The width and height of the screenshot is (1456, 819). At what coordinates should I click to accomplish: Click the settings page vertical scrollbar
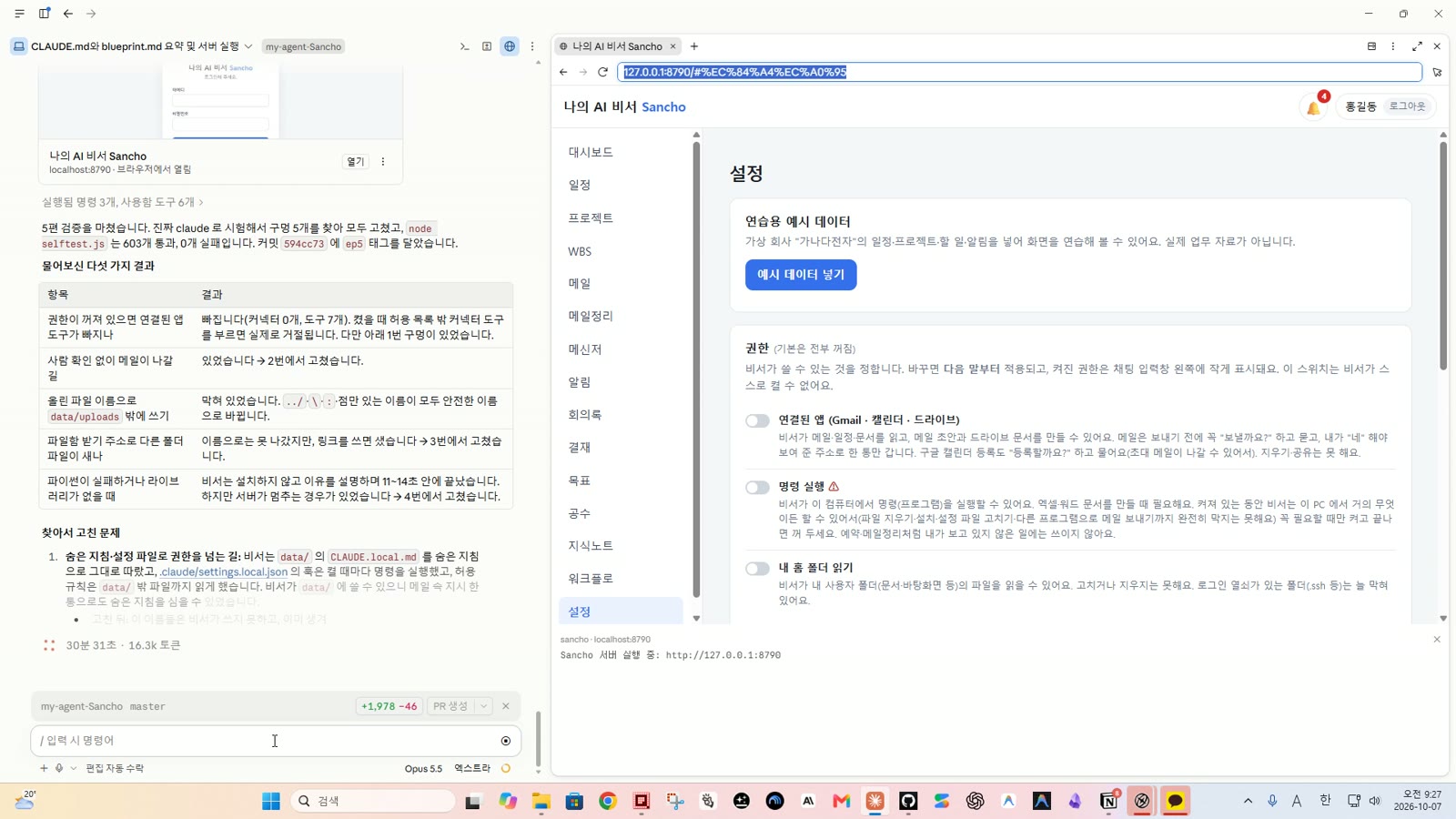1443,255
